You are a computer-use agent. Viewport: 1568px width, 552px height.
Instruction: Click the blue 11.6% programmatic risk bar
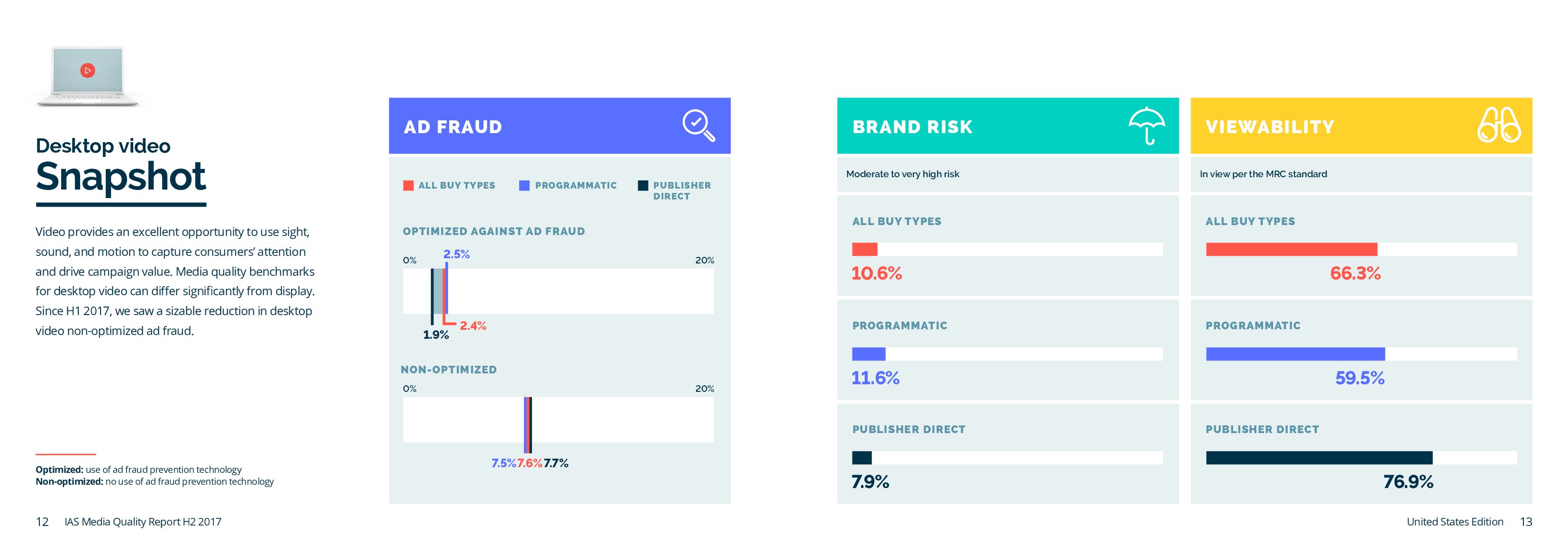[x=869, y=354]
